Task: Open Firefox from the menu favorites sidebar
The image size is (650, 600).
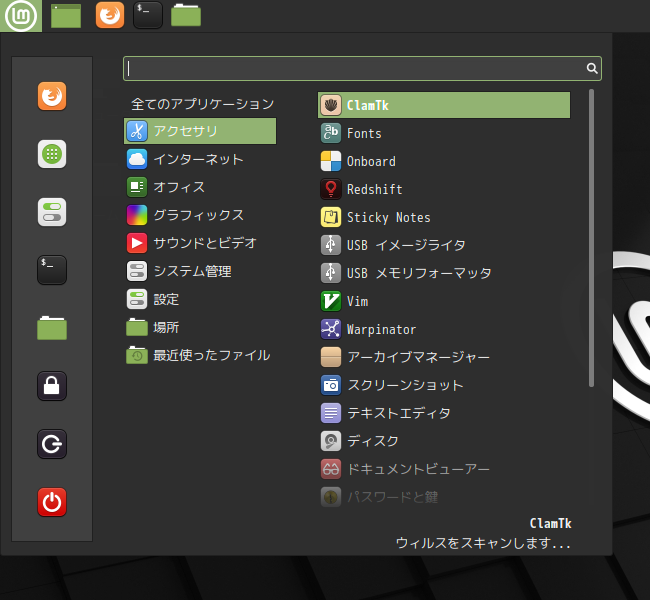Action: coord(52,96)
